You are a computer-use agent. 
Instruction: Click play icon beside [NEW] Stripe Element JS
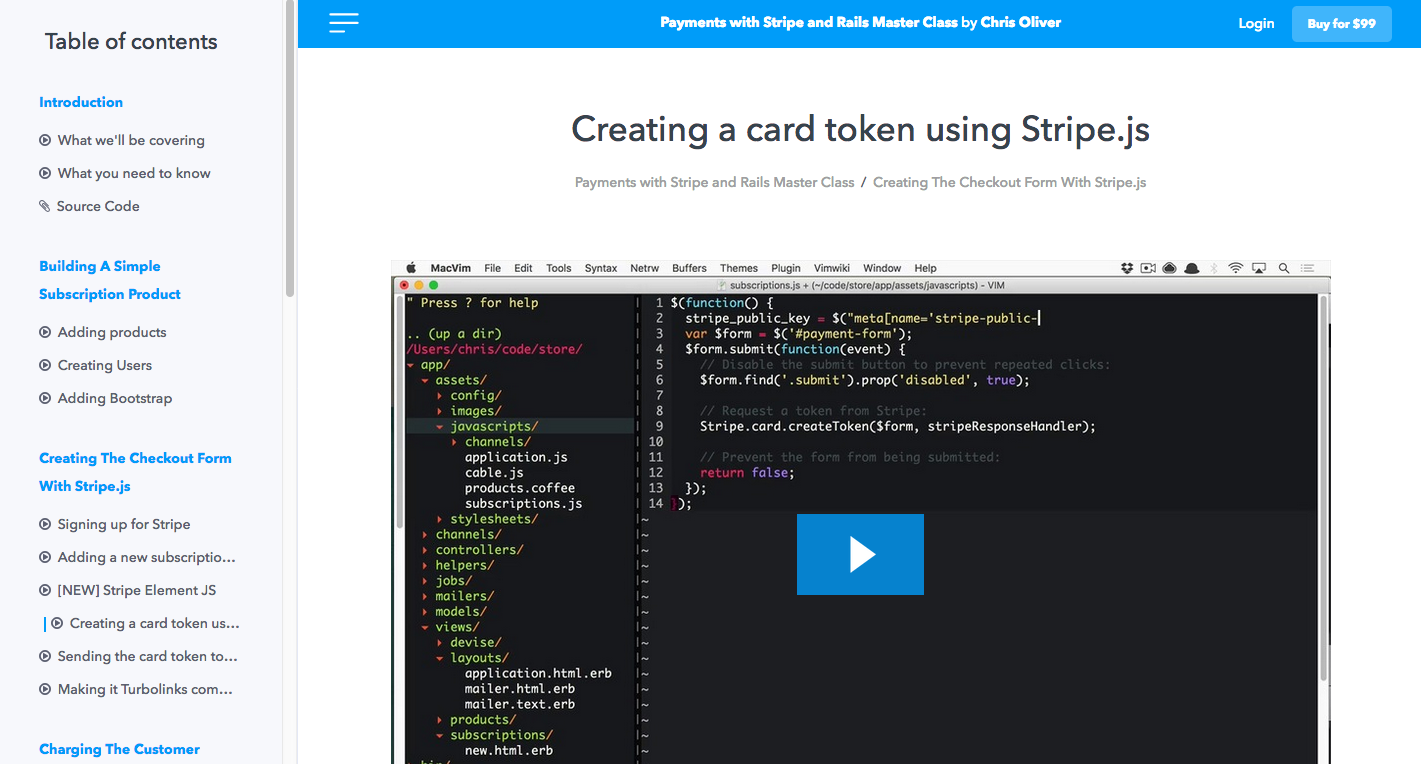[x=45, y=590]
